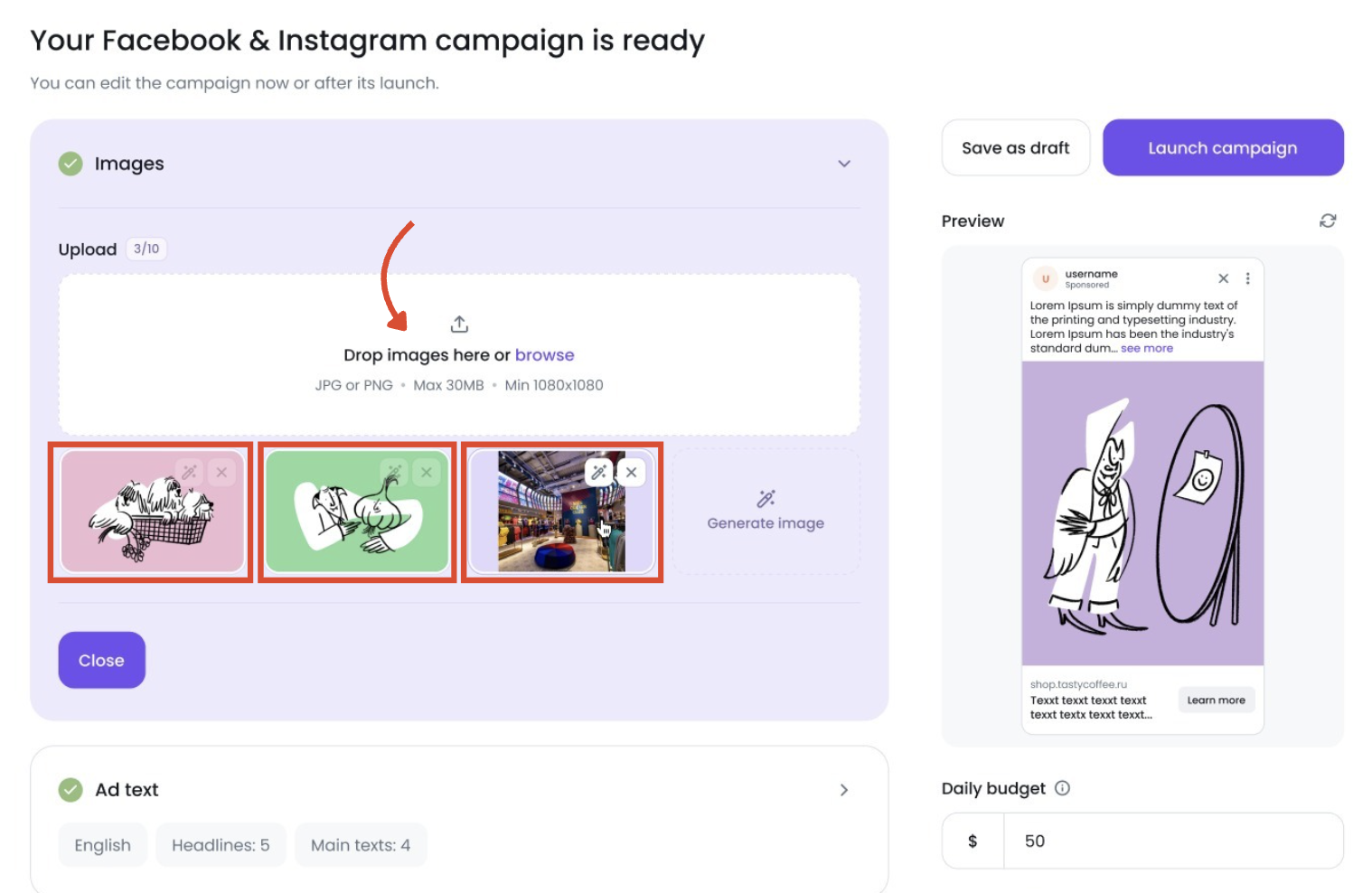
Task: Click the green checkmark beside Ad text
Action: pos(70,790)
